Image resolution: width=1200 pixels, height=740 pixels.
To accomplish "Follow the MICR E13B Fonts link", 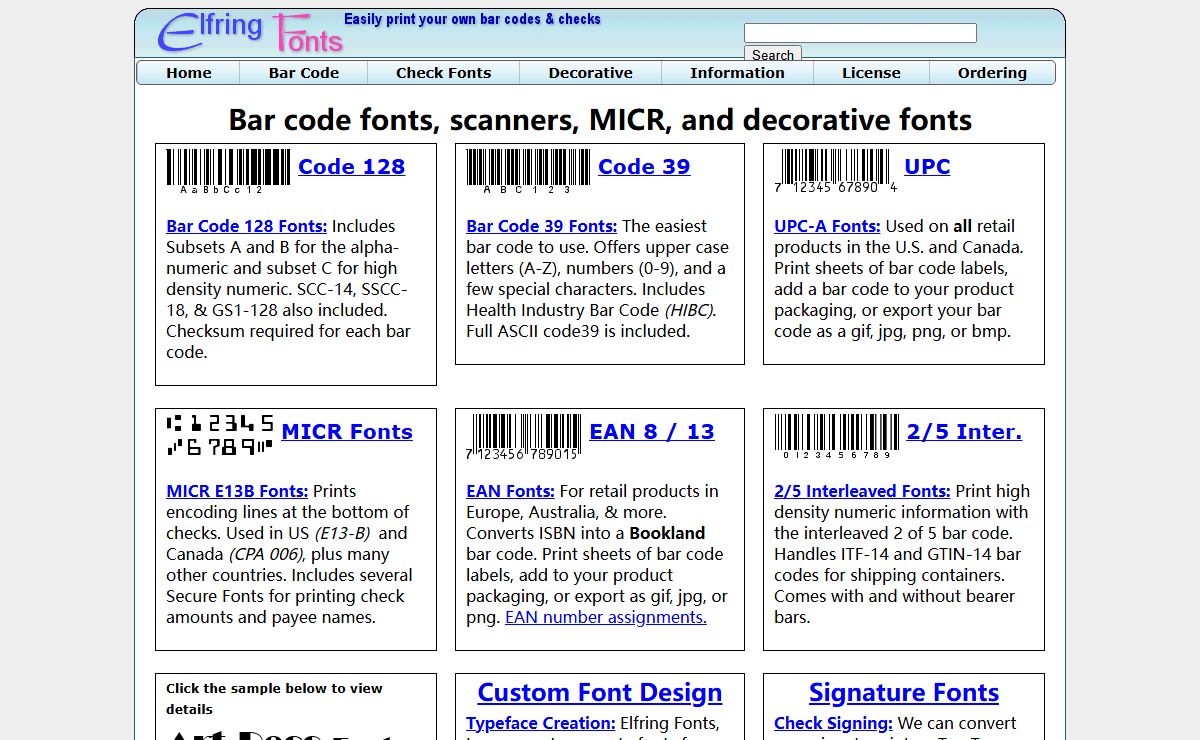I will point(237,491).
